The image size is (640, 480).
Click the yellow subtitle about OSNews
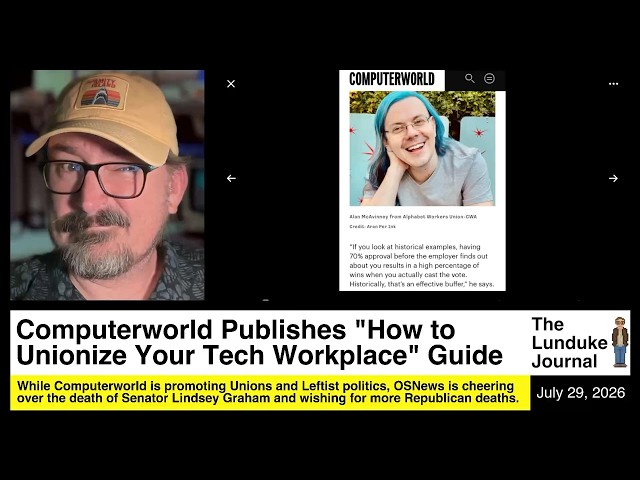[x=268, y=392]
